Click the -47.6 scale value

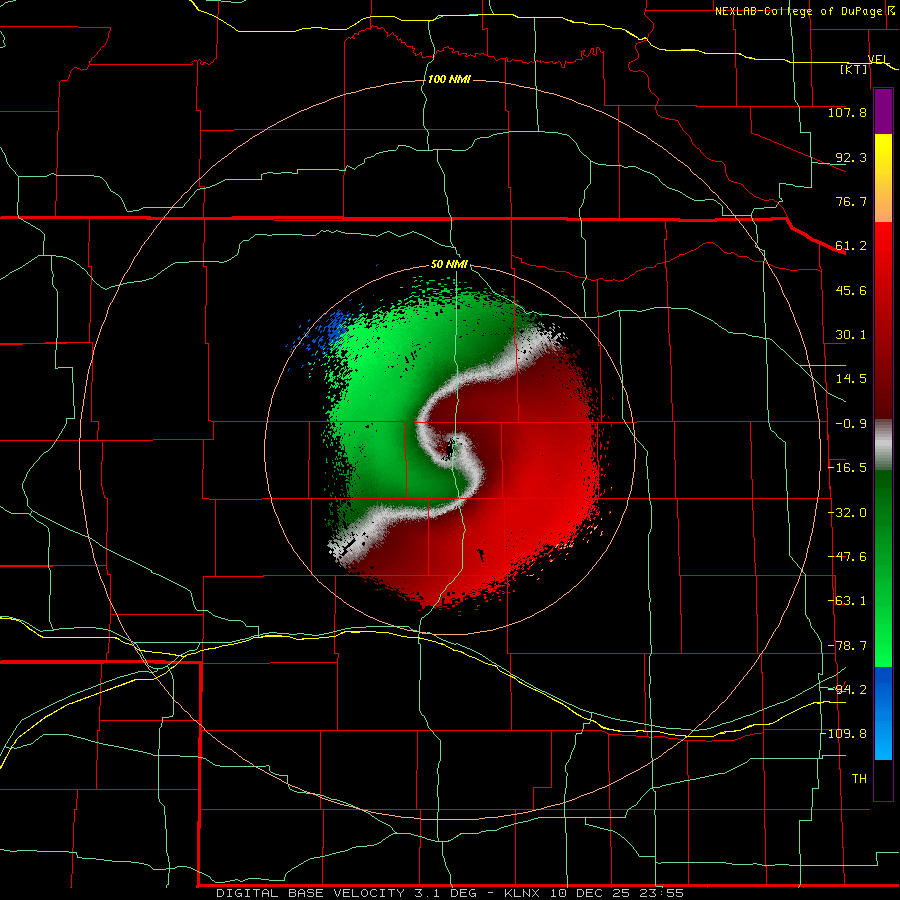tap(847, 557)
